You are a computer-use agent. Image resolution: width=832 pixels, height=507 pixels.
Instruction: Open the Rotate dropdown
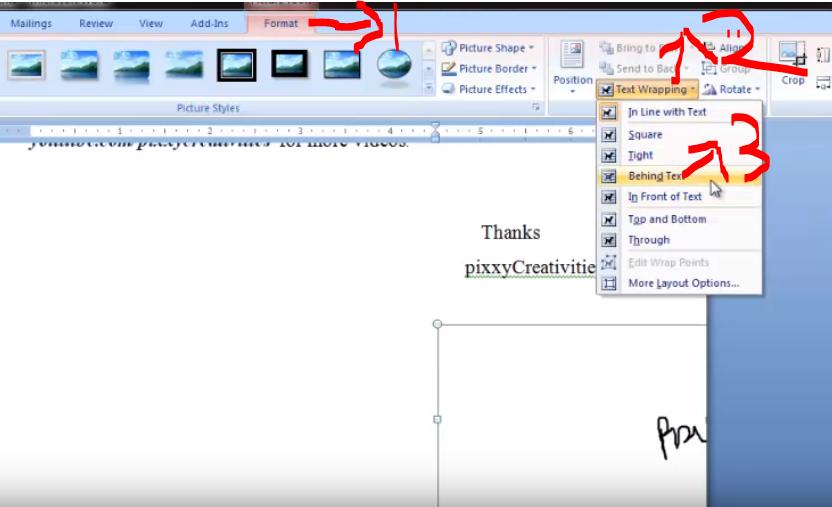click(732, 90)
